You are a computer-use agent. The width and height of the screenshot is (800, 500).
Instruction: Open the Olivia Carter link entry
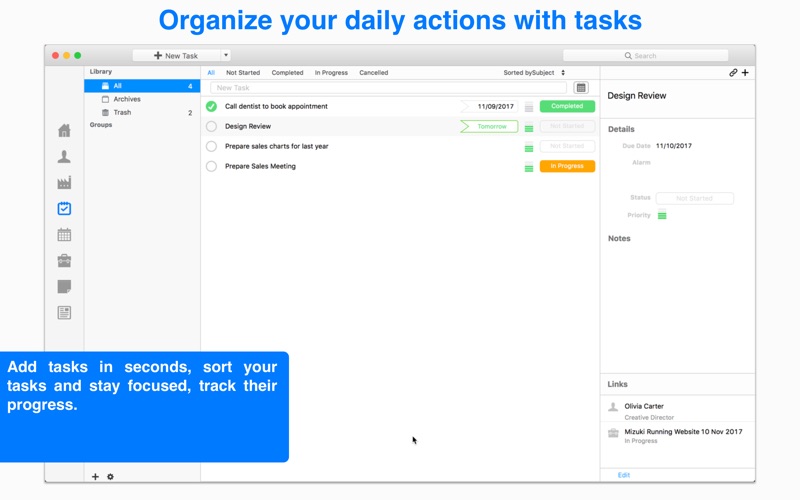tap(678, 410)
